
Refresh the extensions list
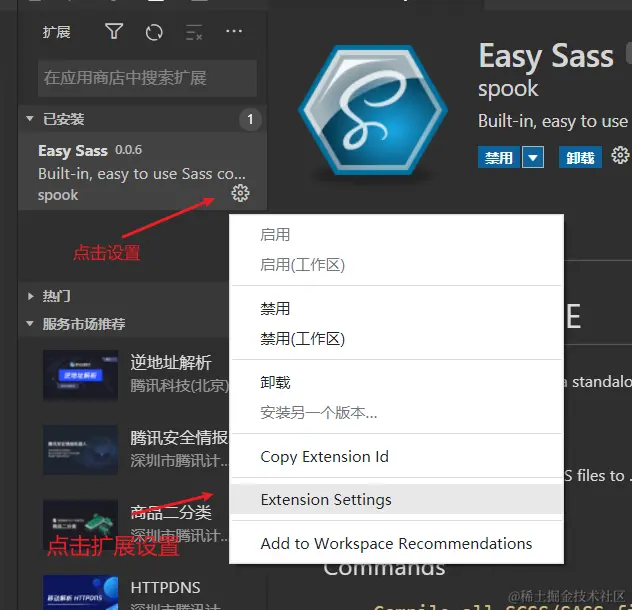click(154, 32)
